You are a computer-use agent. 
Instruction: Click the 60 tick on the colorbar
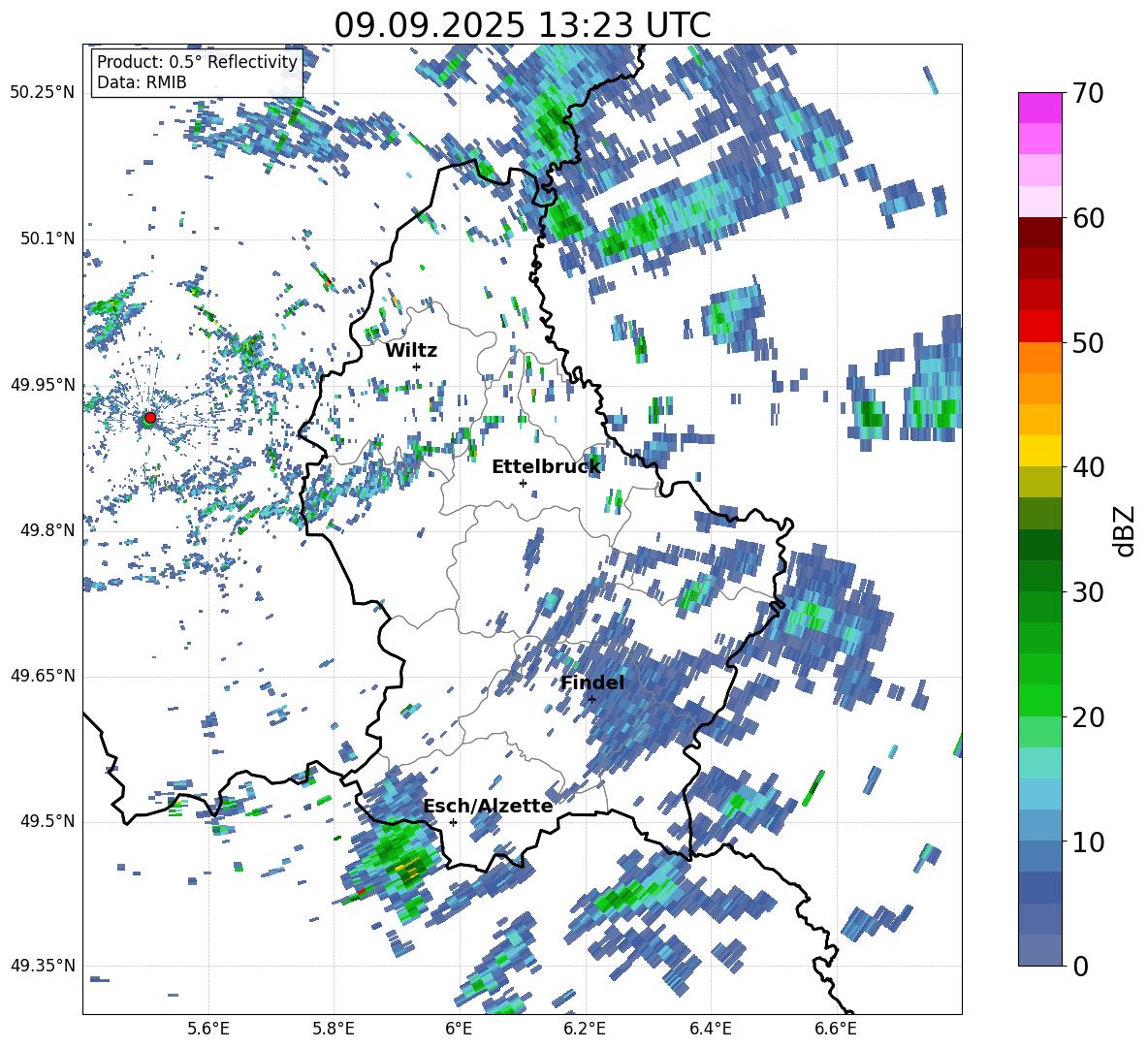[1087, 218]
